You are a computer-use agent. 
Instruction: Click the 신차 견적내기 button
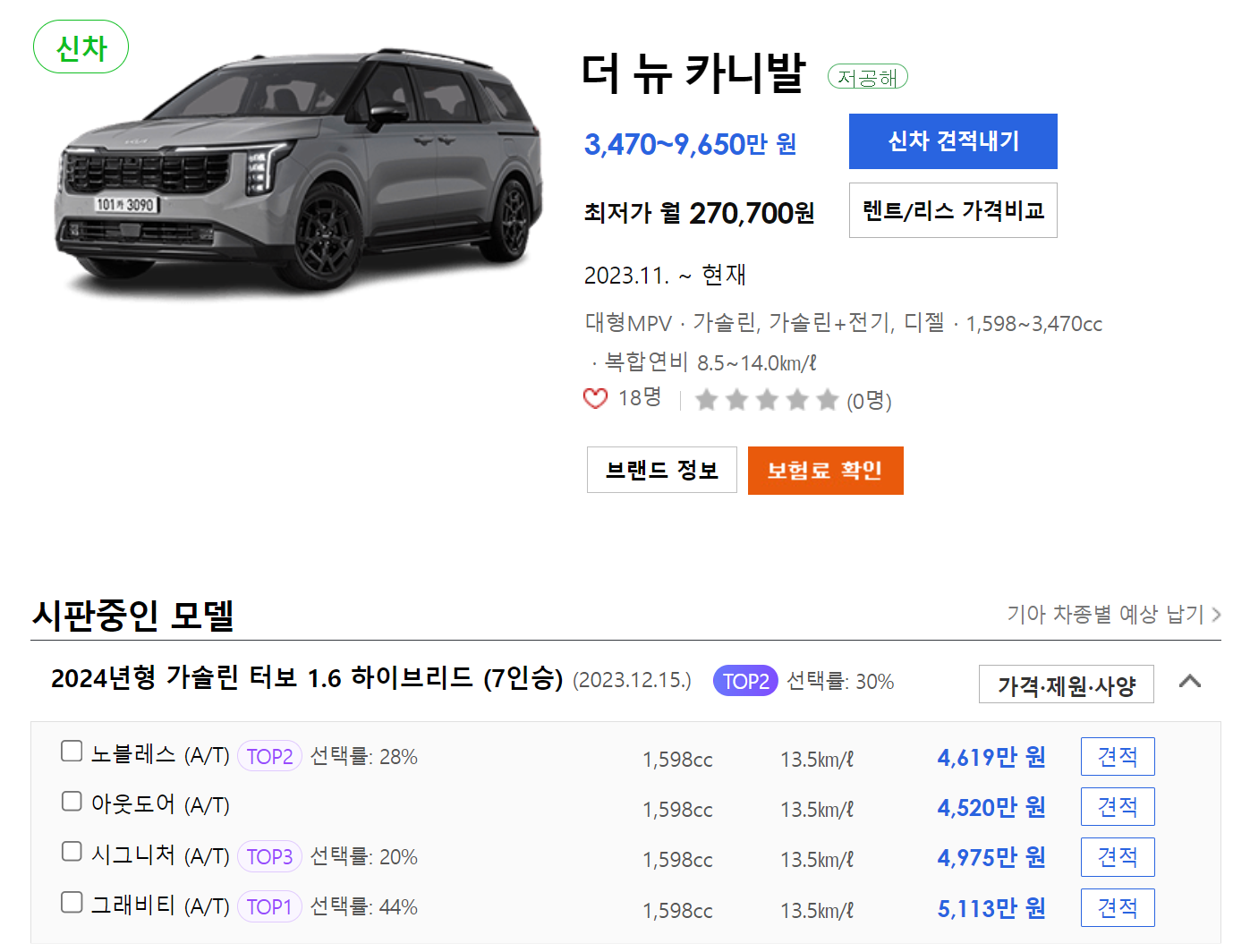953,141
